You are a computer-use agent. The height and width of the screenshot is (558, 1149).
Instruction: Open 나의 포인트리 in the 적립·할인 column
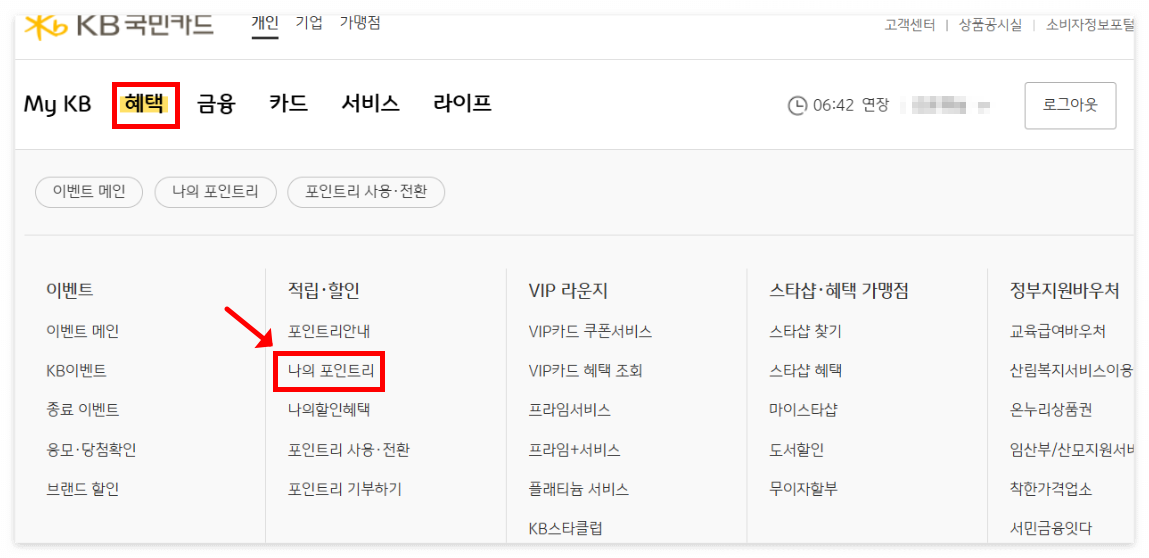[x=331, y=371]
